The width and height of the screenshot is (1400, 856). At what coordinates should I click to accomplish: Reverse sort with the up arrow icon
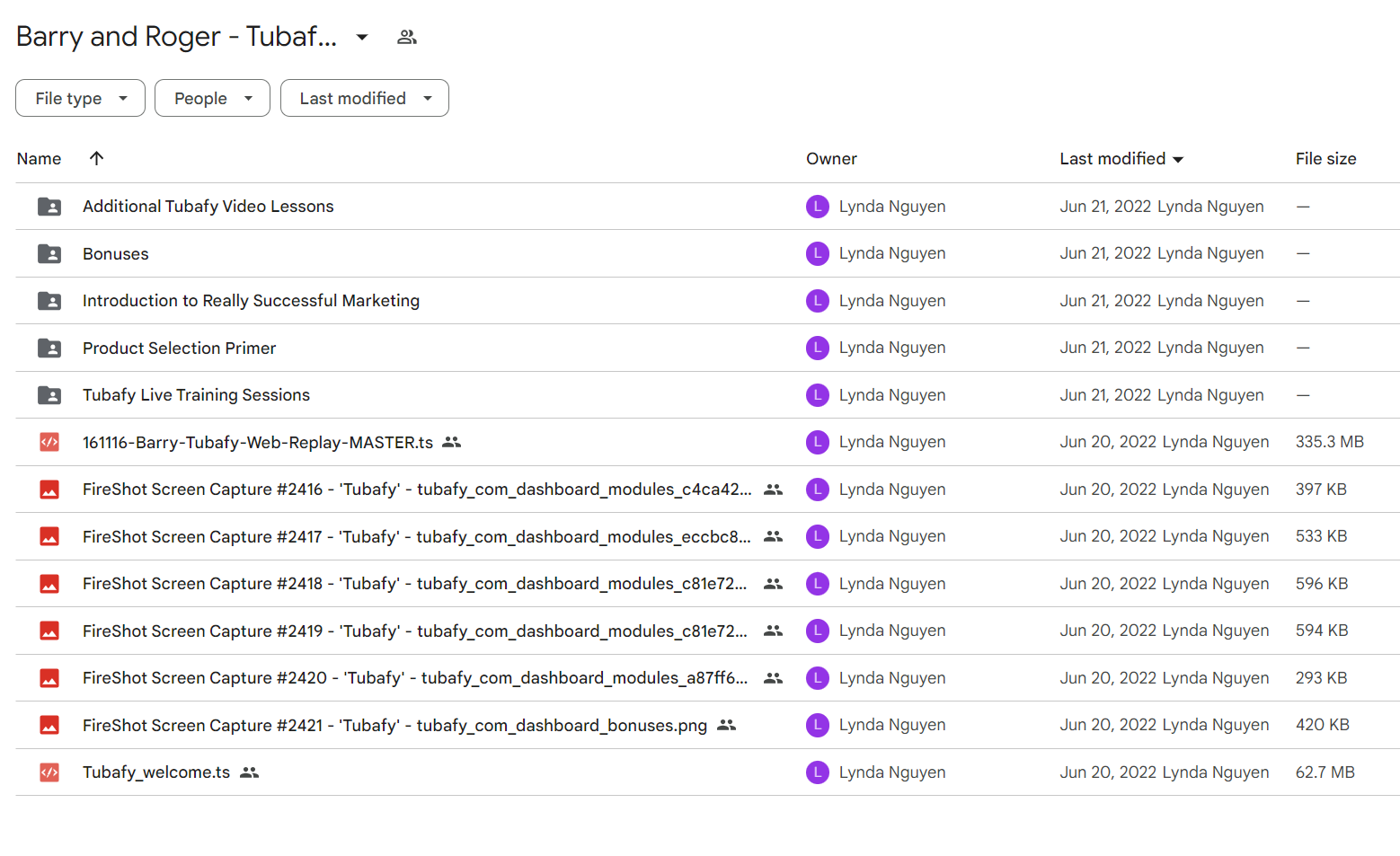click(96, 158)
